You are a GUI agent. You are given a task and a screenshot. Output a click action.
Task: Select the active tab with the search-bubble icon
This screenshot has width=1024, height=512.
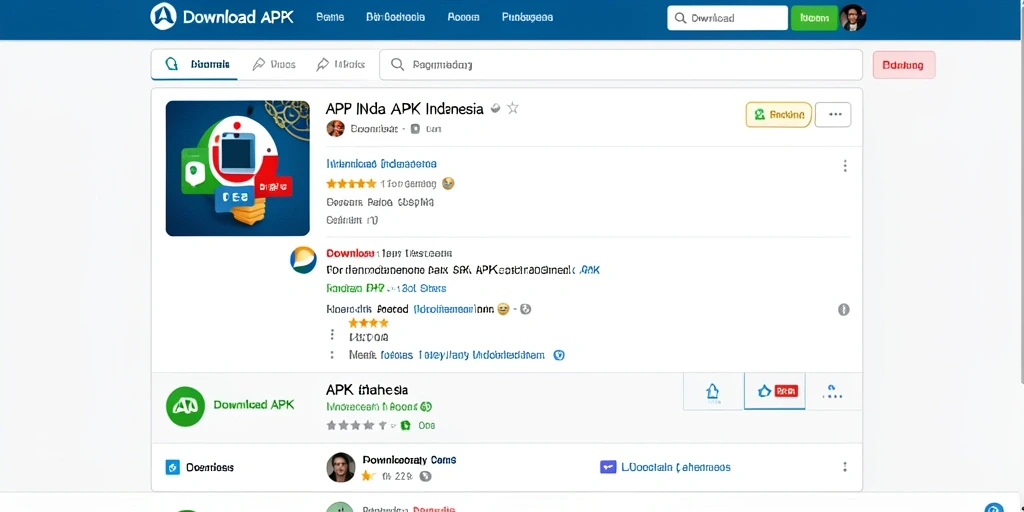pyautogui.click(x=195, y=64)
